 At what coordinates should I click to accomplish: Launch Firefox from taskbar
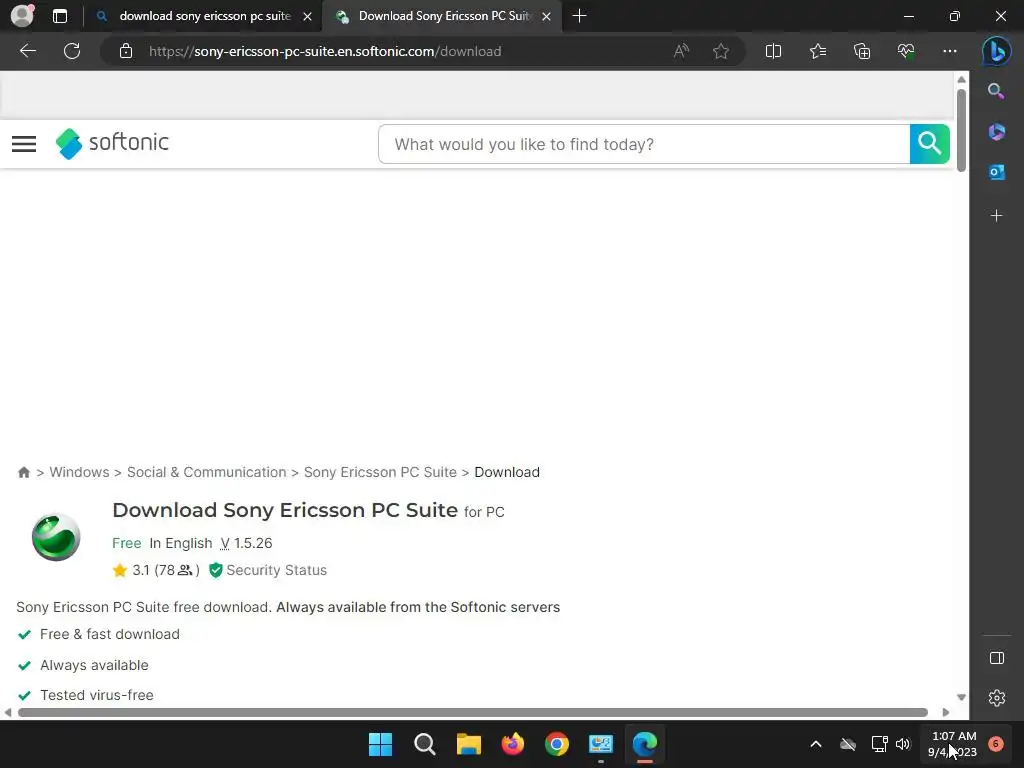pyautogui.click(x=513, y=744)
